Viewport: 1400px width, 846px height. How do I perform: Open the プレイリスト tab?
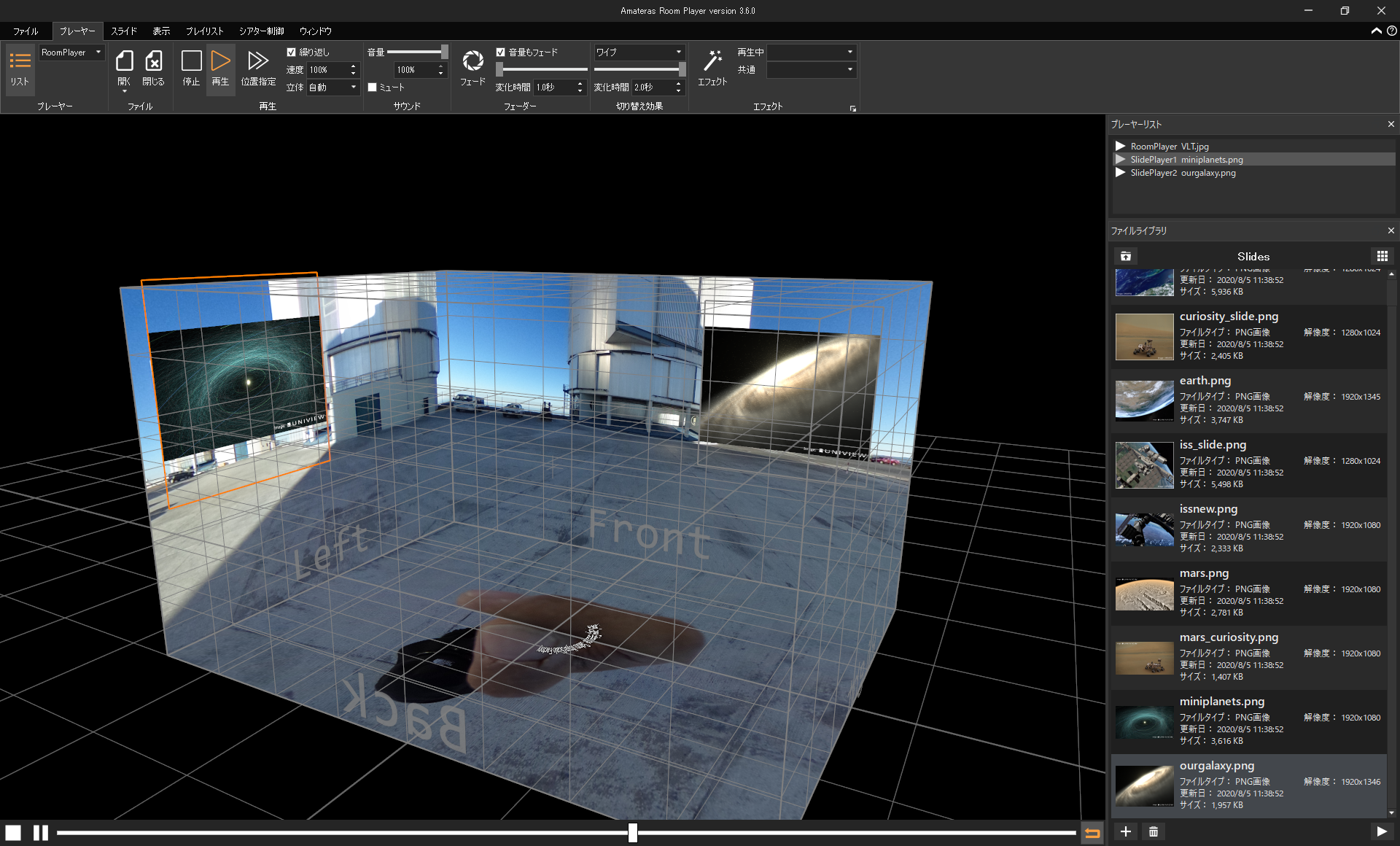[204, 31]
